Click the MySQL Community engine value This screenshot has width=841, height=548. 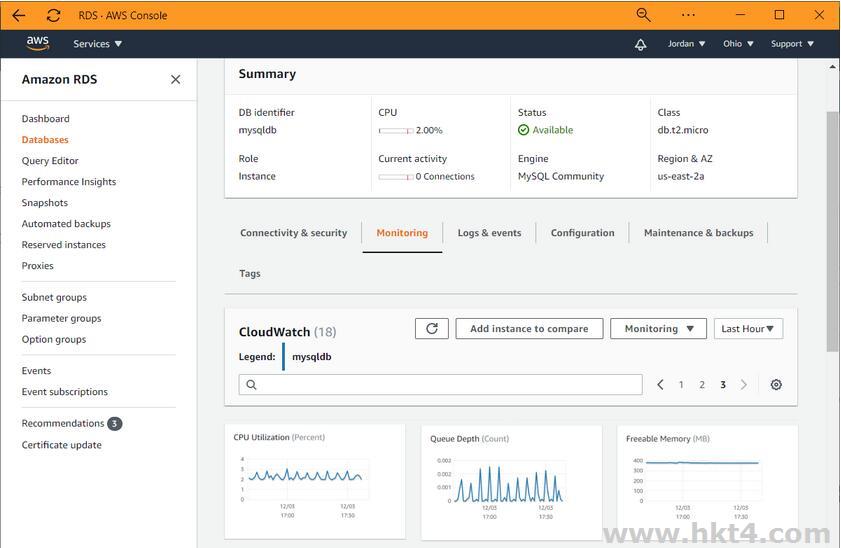point(560,176)
